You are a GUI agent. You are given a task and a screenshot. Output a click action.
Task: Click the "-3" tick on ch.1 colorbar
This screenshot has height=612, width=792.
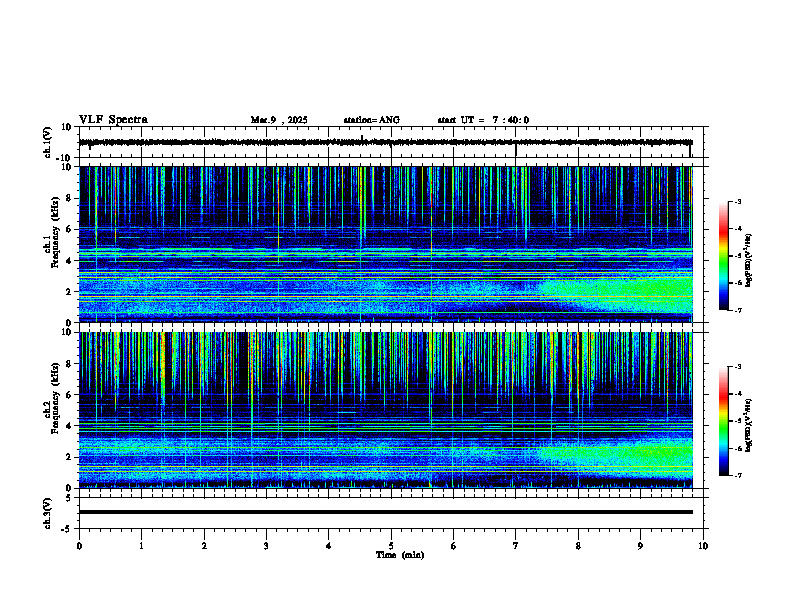737,202
